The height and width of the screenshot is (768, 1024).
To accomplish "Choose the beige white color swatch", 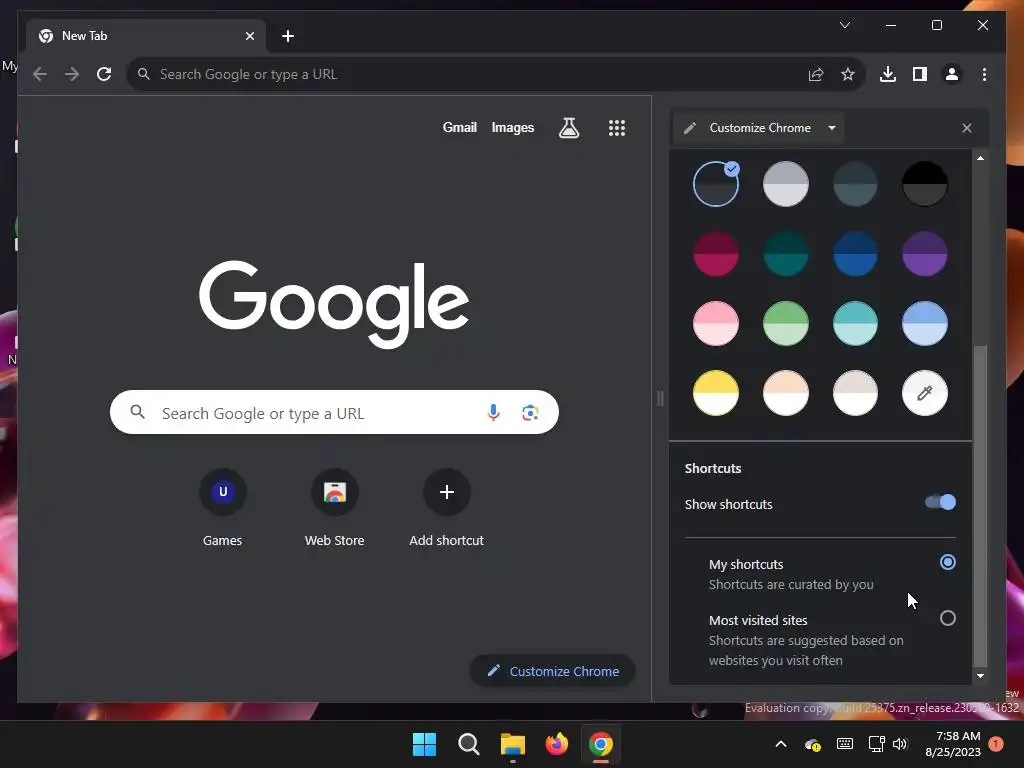I will 855,393.
